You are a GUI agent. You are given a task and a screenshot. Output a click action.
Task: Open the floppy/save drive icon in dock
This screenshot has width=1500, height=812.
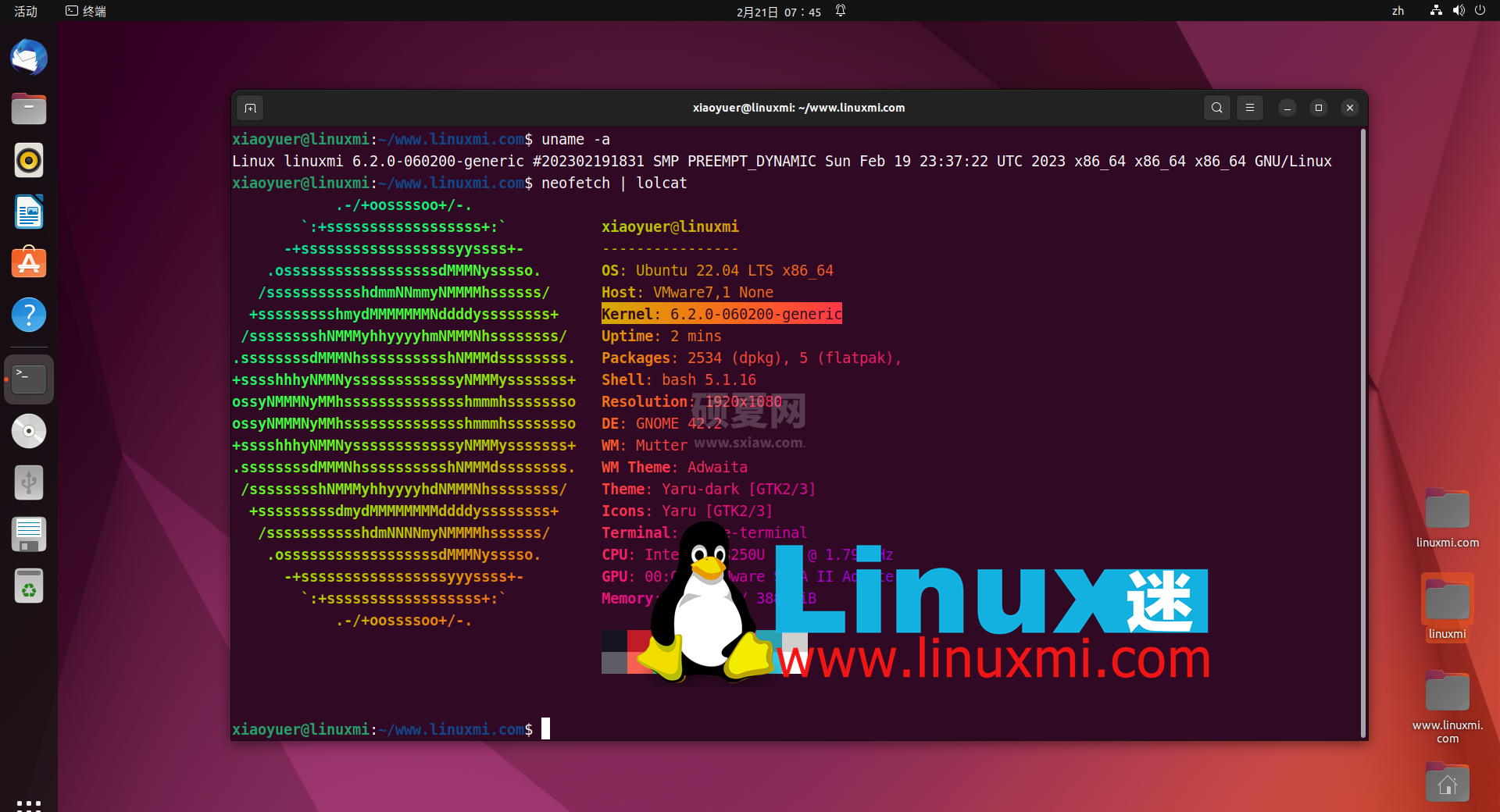pyautogui.click(x=29, y=534)
